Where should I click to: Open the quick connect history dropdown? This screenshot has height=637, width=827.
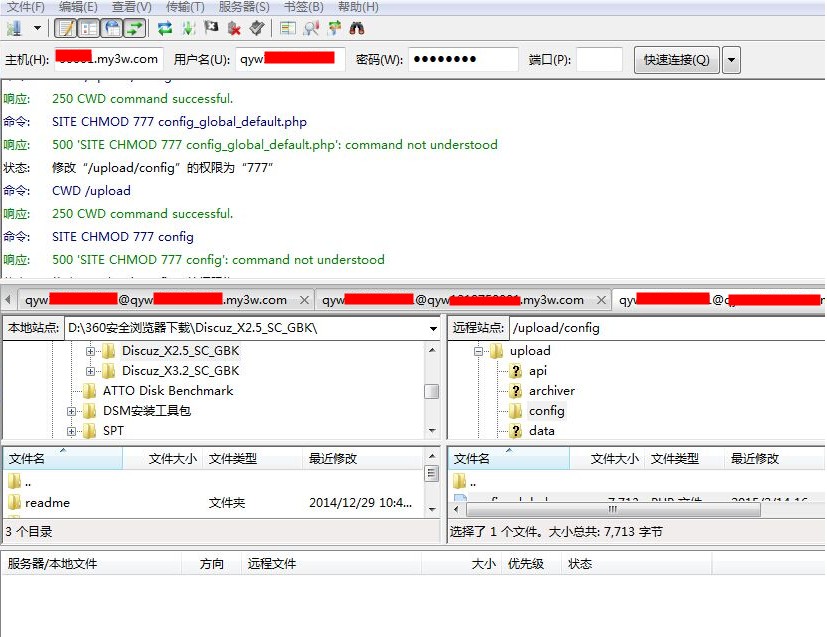pos(731,60)
